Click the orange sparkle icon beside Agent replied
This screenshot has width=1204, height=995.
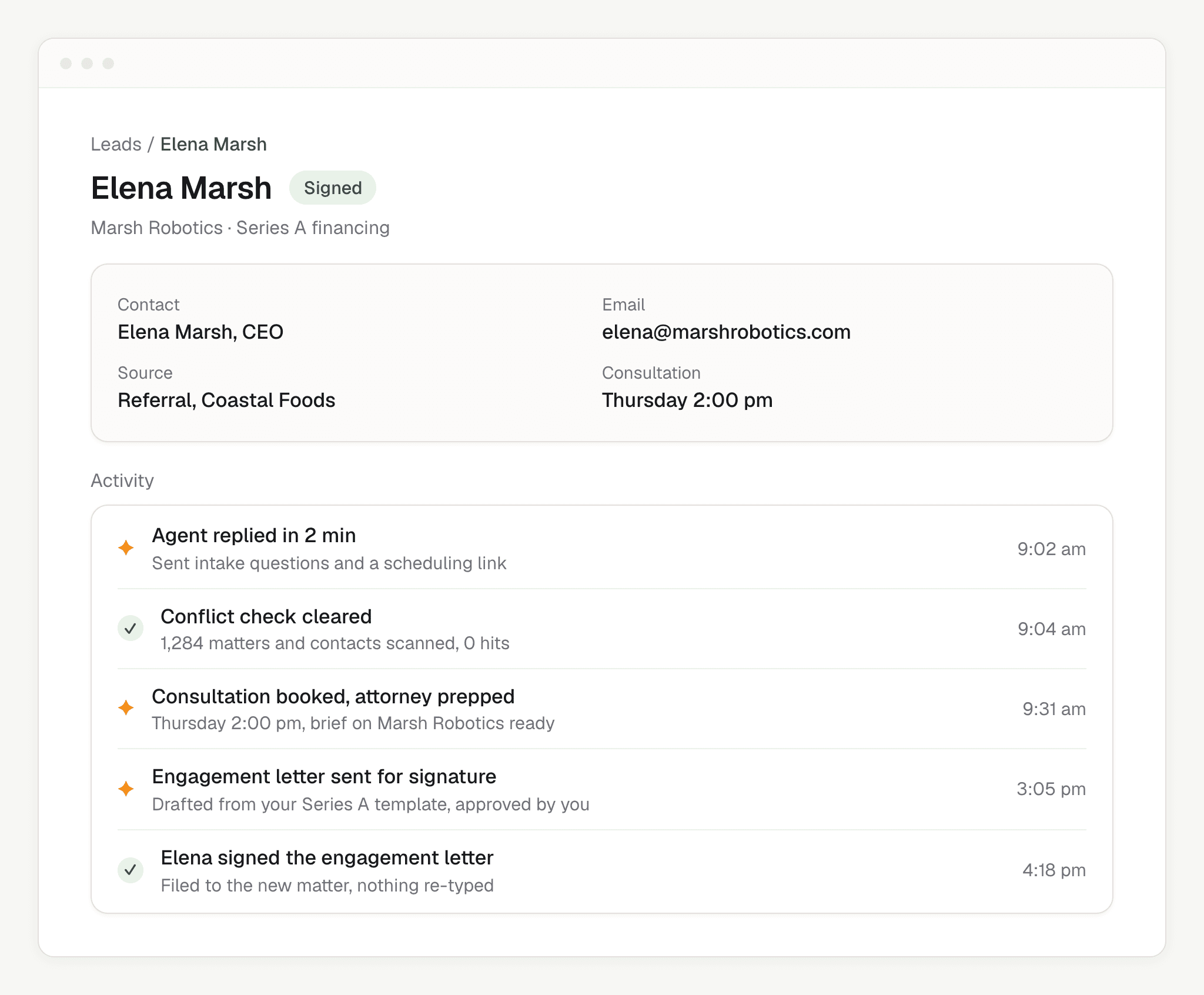pyautogui.click(x=126, y=548)
